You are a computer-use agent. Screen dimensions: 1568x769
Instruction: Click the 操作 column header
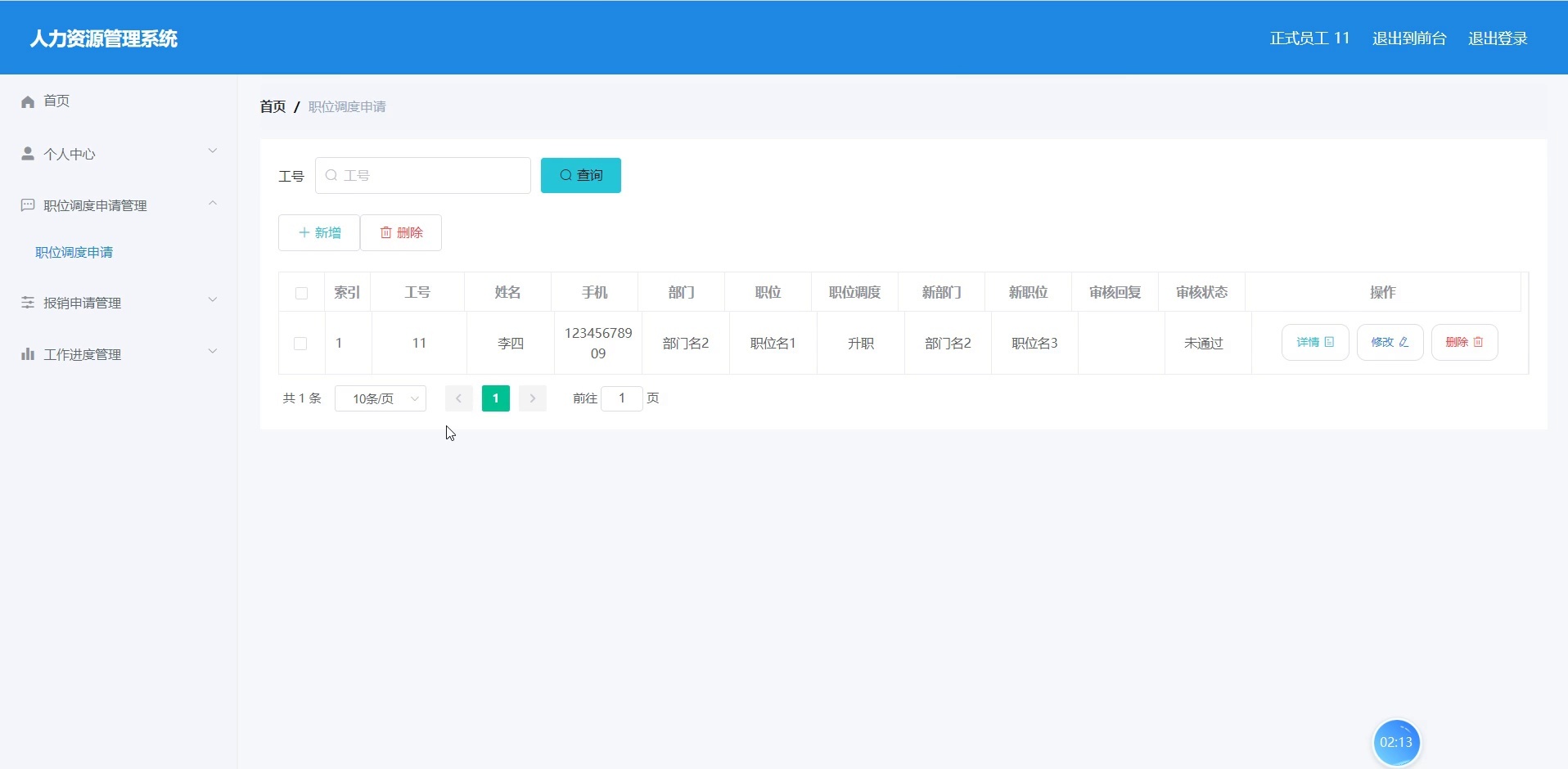1383,292
